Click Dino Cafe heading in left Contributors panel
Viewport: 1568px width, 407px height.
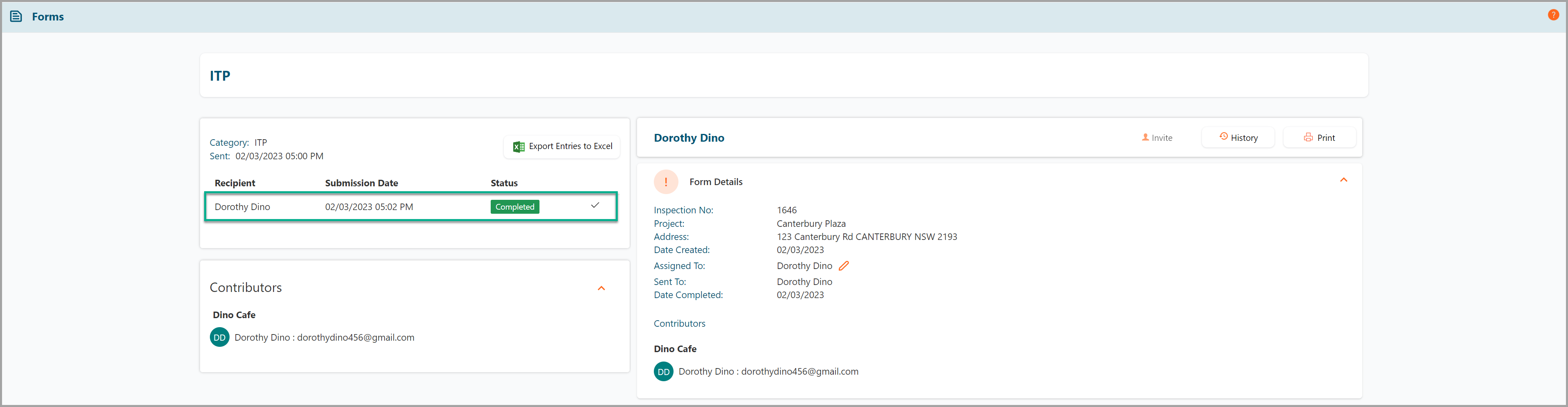234,315
